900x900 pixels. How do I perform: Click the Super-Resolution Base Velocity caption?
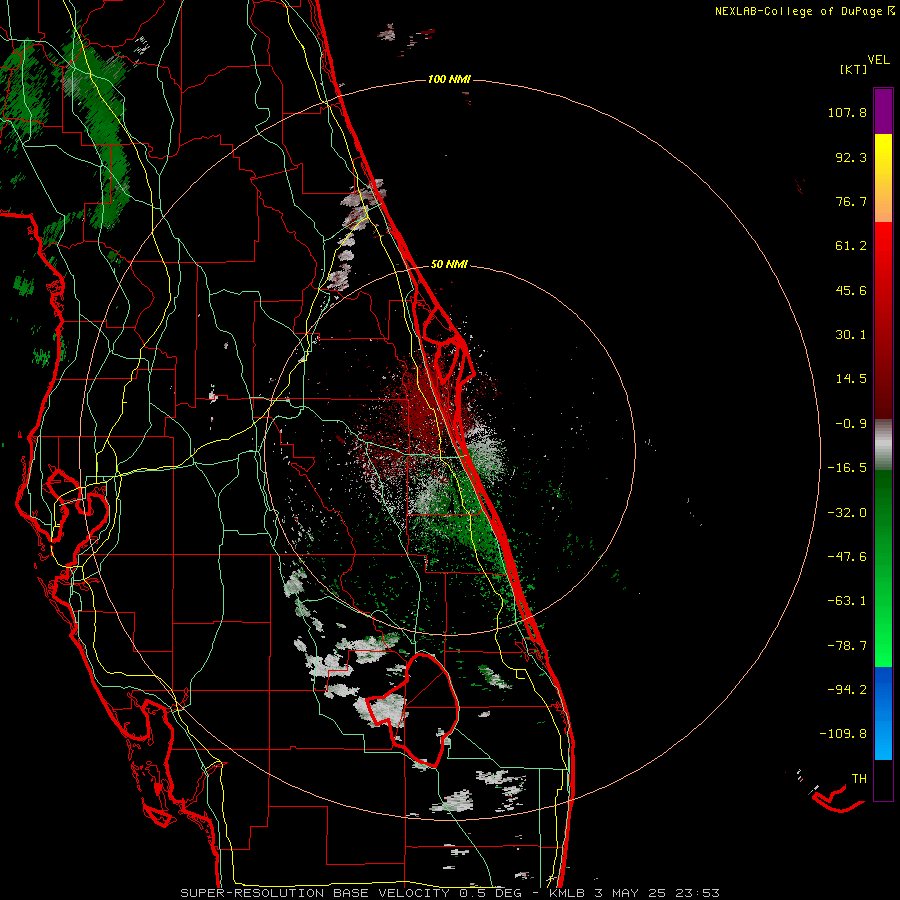tap(450, 893)
